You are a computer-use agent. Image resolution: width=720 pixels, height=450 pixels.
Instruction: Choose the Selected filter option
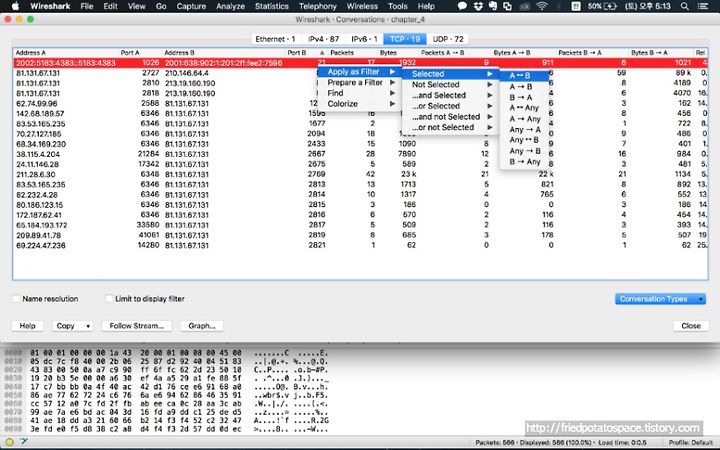pyautogui.click(x=451, y=74)
